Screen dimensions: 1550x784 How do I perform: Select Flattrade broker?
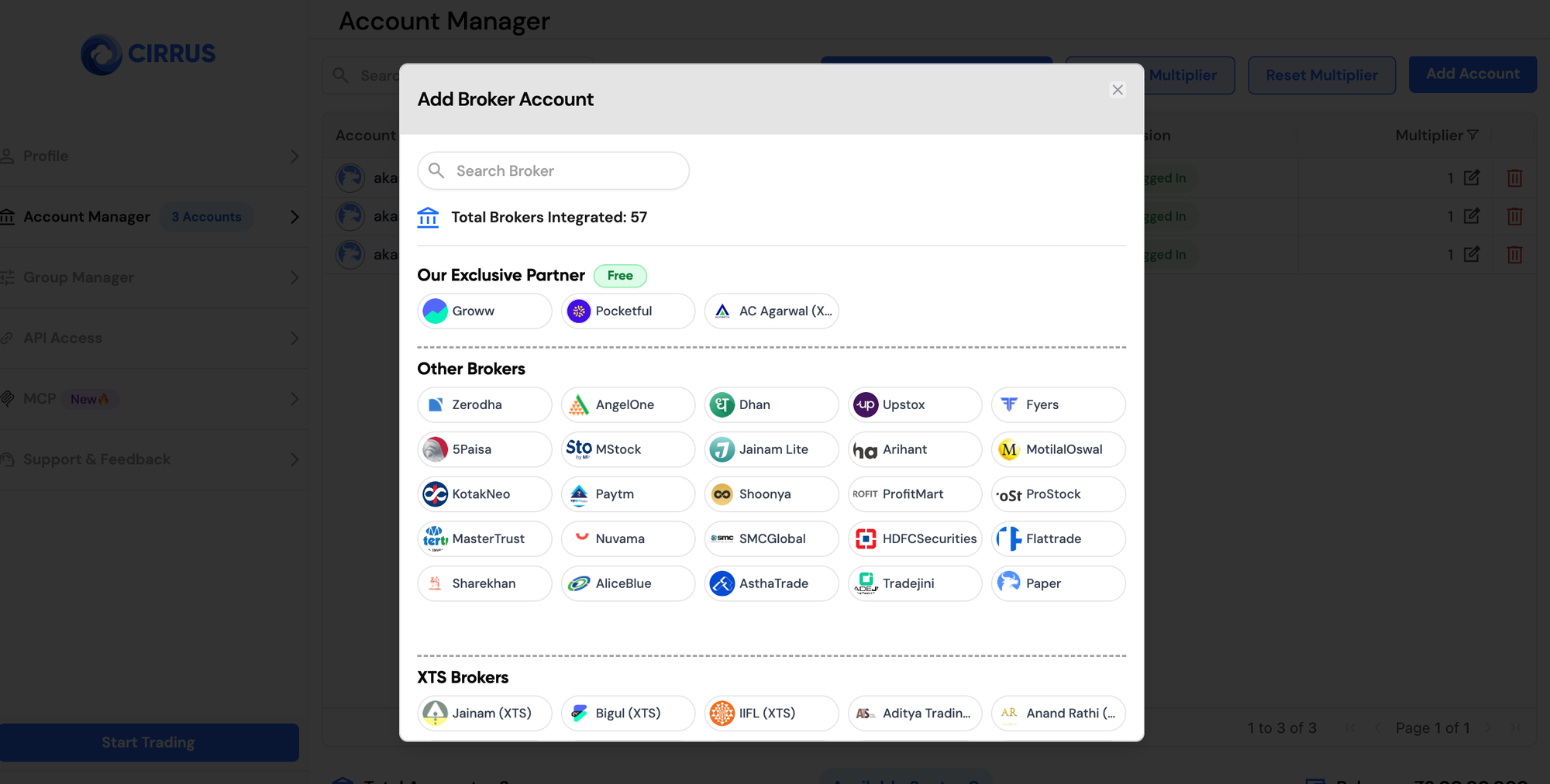coord(1058,538)
